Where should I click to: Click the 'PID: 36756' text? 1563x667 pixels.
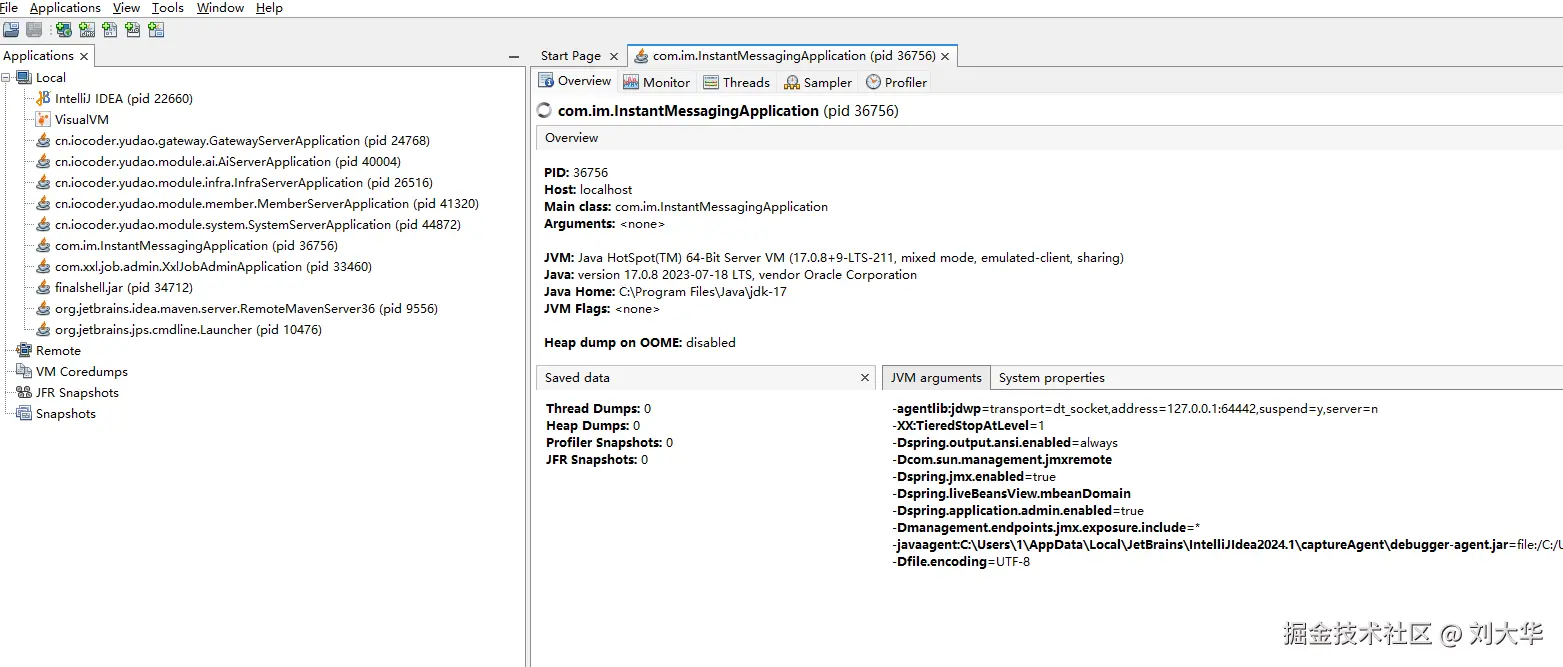click(x=576, y=172)
